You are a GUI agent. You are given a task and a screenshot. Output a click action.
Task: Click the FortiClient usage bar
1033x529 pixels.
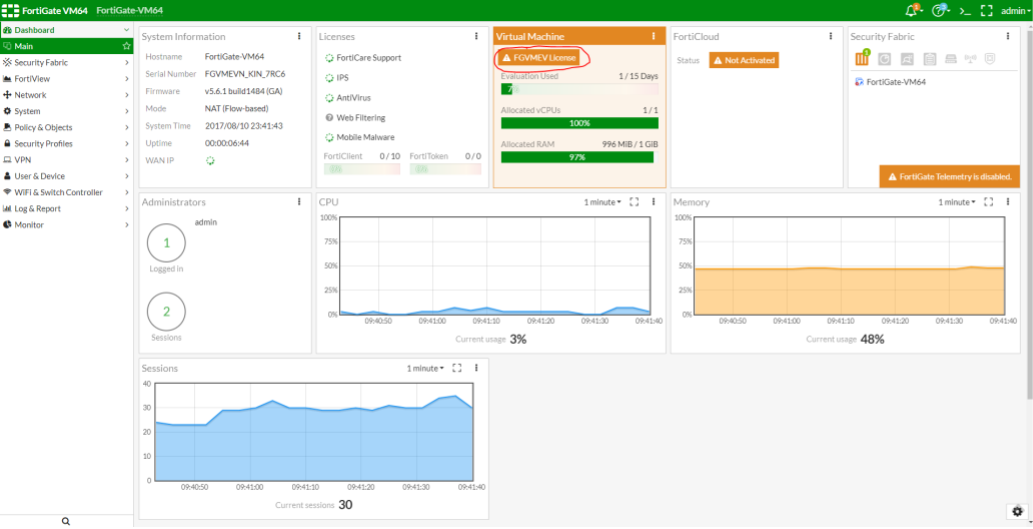[x=362, y=169]
